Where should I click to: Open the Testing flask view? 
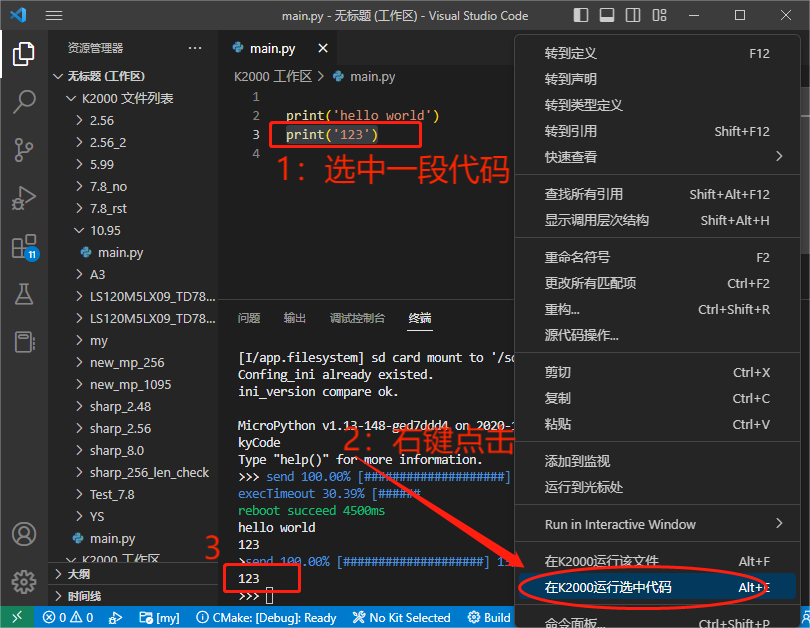24,294
